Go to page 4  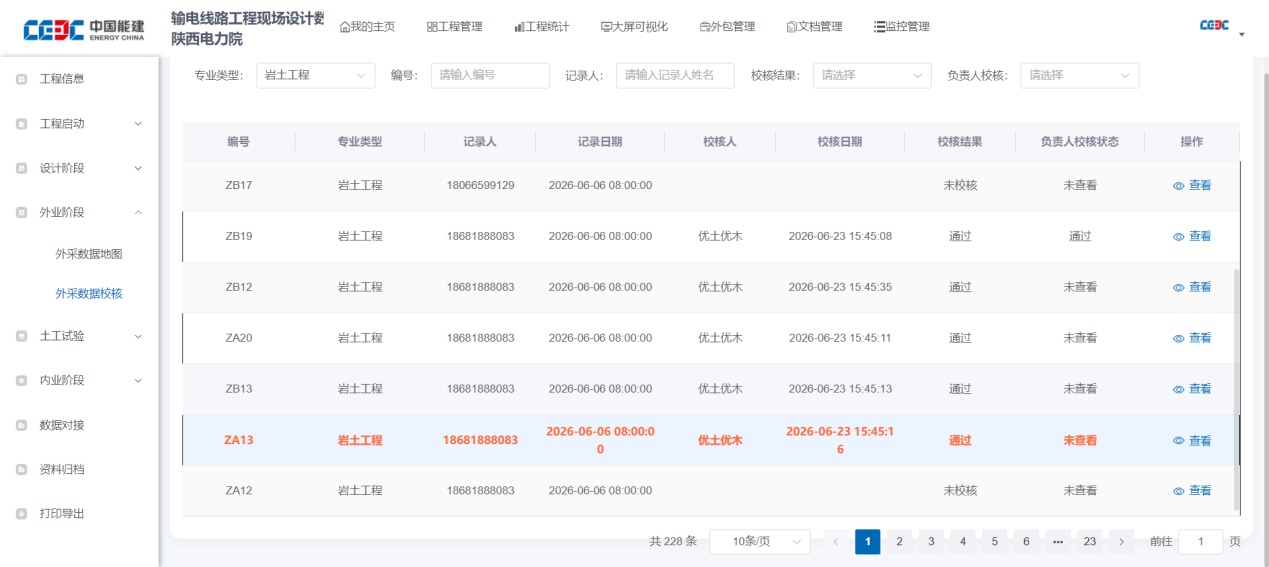(962, 542)
